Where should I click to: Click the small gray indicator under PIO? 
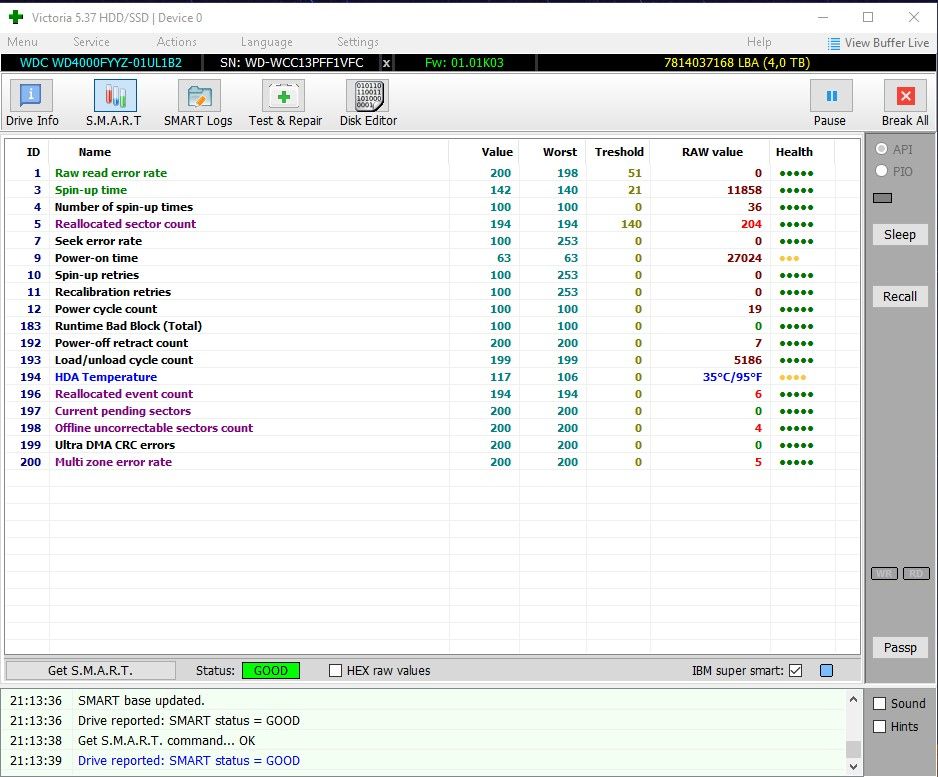pyautogui.click(x=882, y=198)
